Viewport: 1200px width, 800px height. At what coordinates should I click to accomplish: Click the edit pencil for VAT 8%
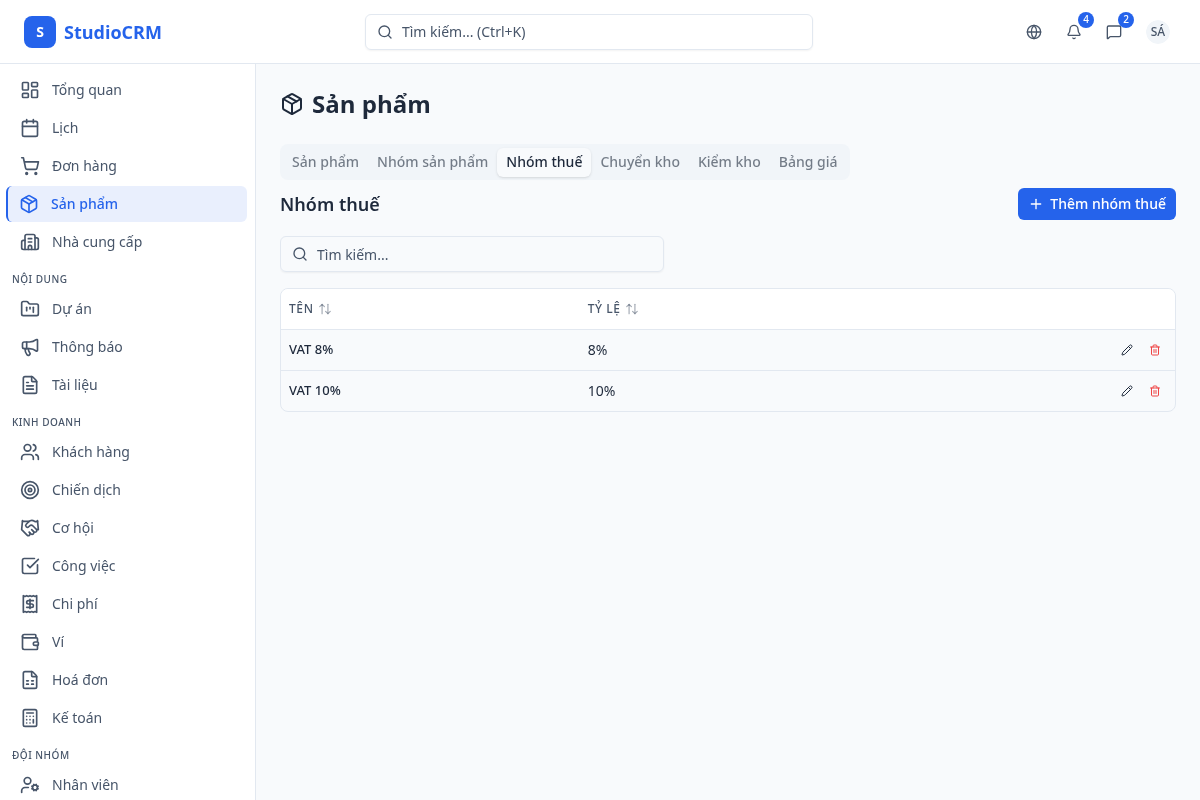coord(1127,350)
